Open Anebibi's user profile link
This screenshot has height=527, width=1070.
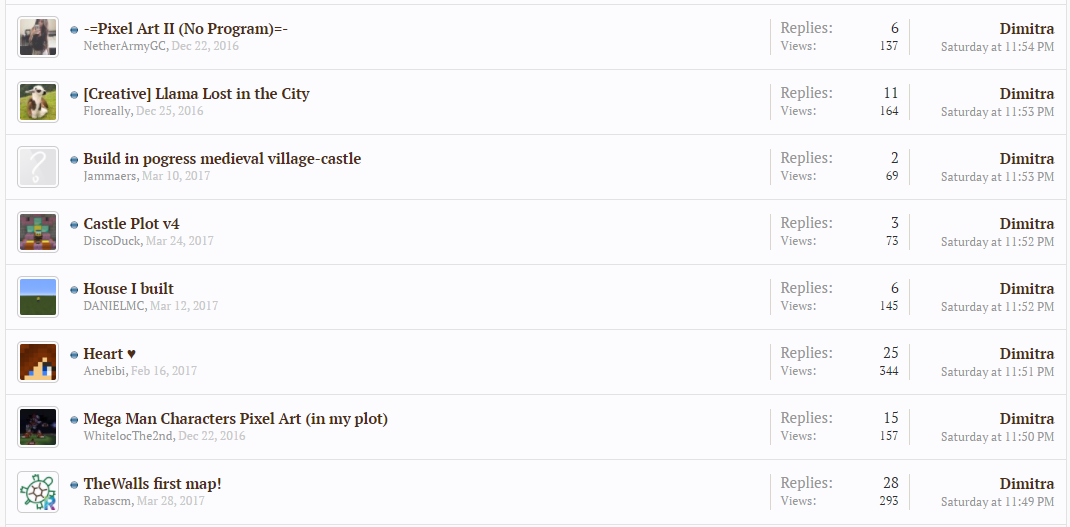(104, 371)
